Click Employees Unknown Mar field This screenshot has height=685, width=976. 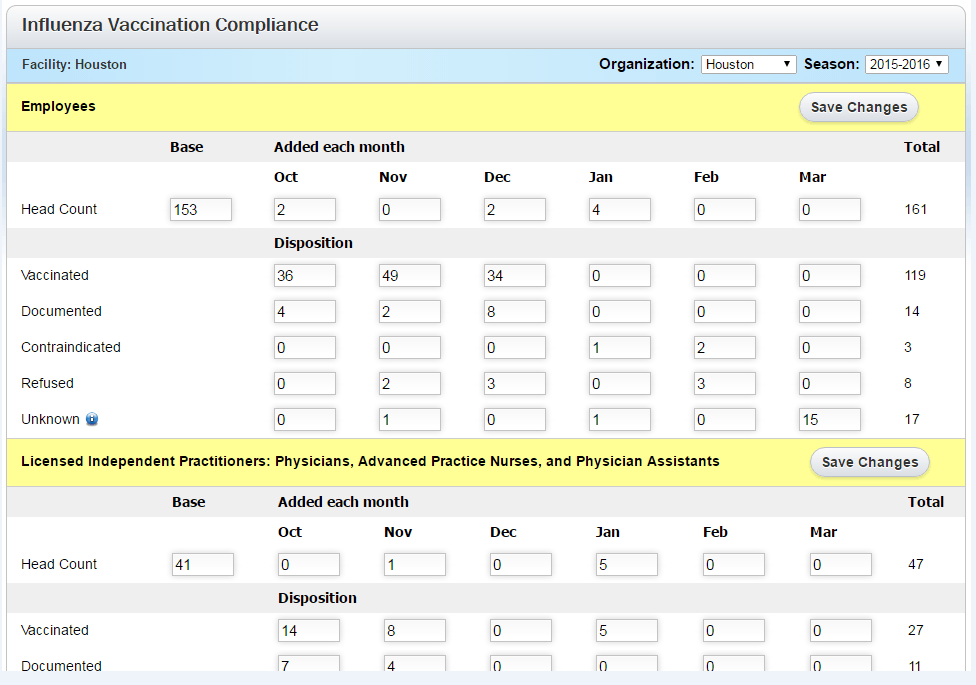tap(829, 419)
